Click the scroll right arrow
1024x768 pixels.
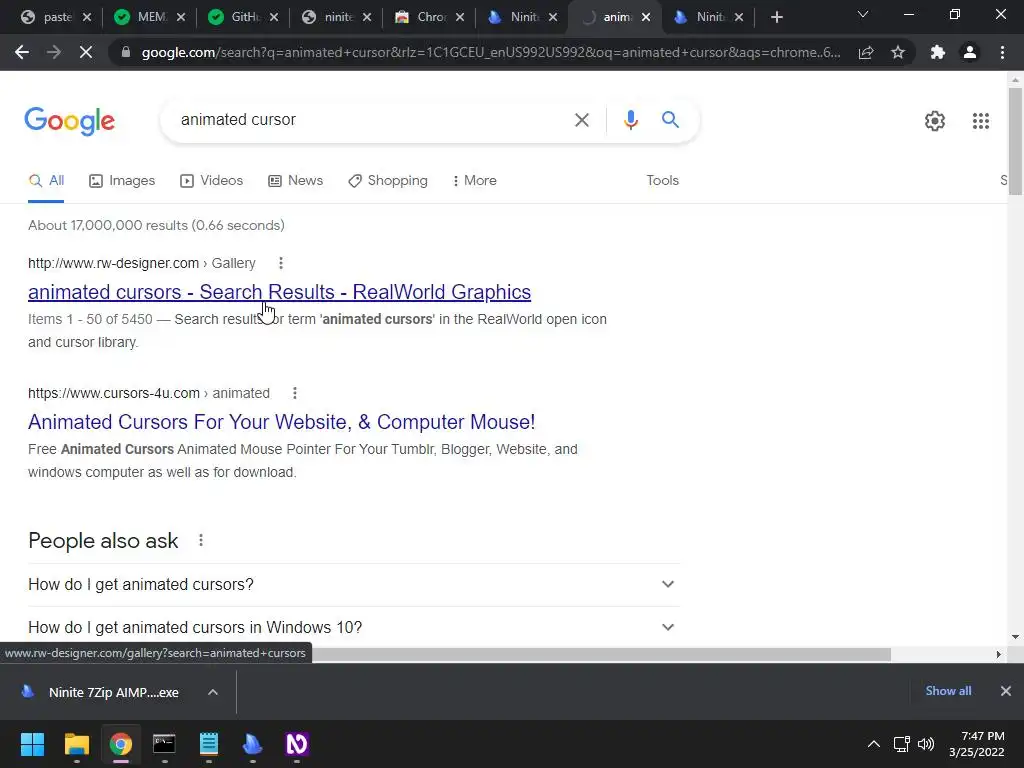pos(999,654)
